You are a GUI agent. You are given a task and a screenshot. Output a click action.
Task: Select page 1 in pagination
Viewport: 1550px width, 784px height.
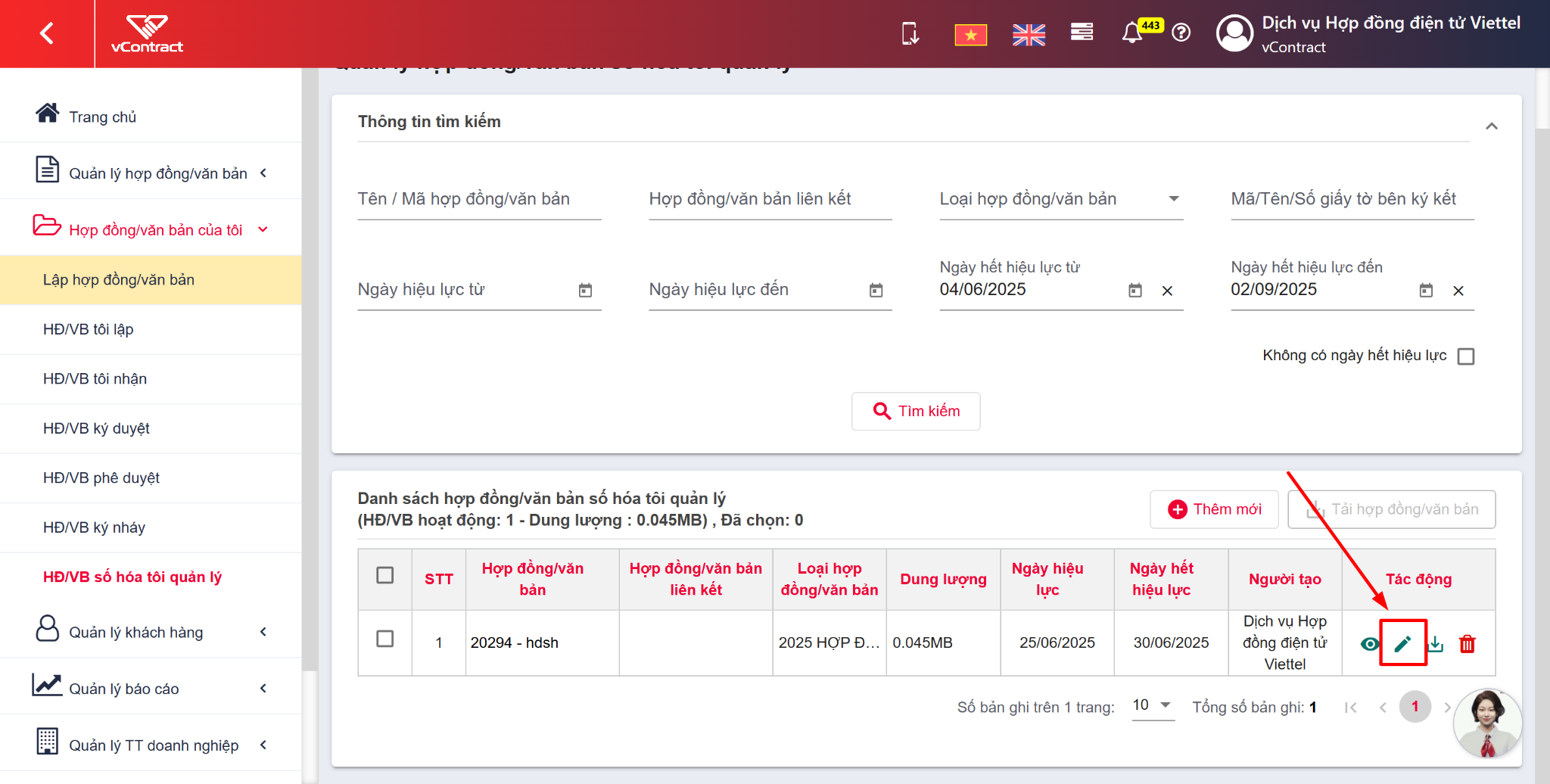click(x=1415, y=707)
